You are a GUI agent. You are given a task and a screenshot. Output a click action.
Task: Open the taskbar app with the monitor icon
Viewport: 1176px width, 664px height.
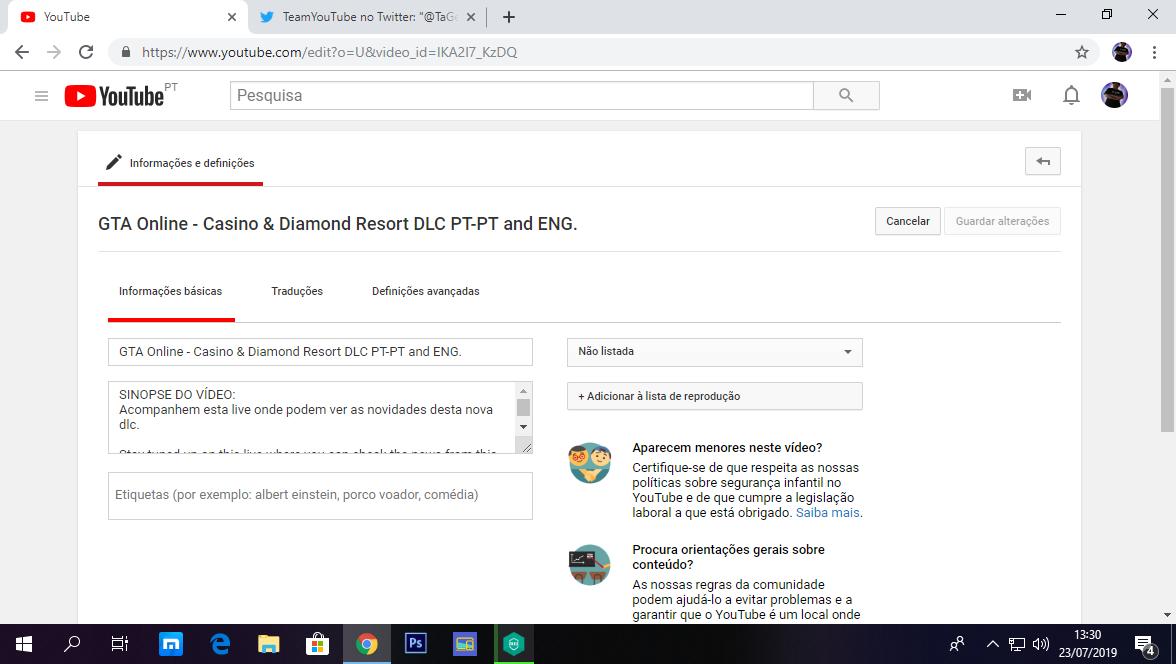(x=464, y=644)
